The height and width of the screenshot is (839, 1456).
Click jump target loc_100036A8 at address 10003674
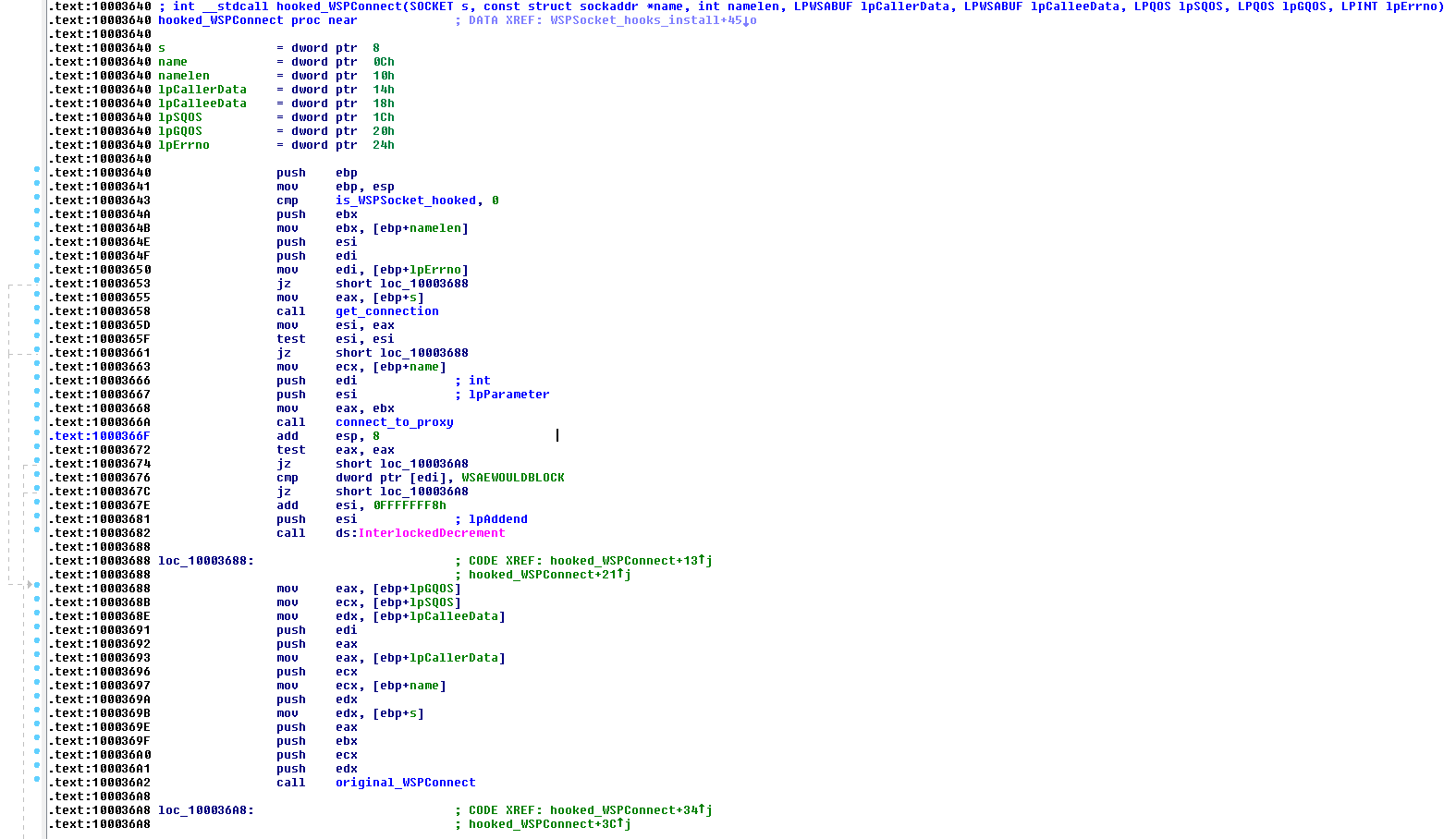click(424, 464)
